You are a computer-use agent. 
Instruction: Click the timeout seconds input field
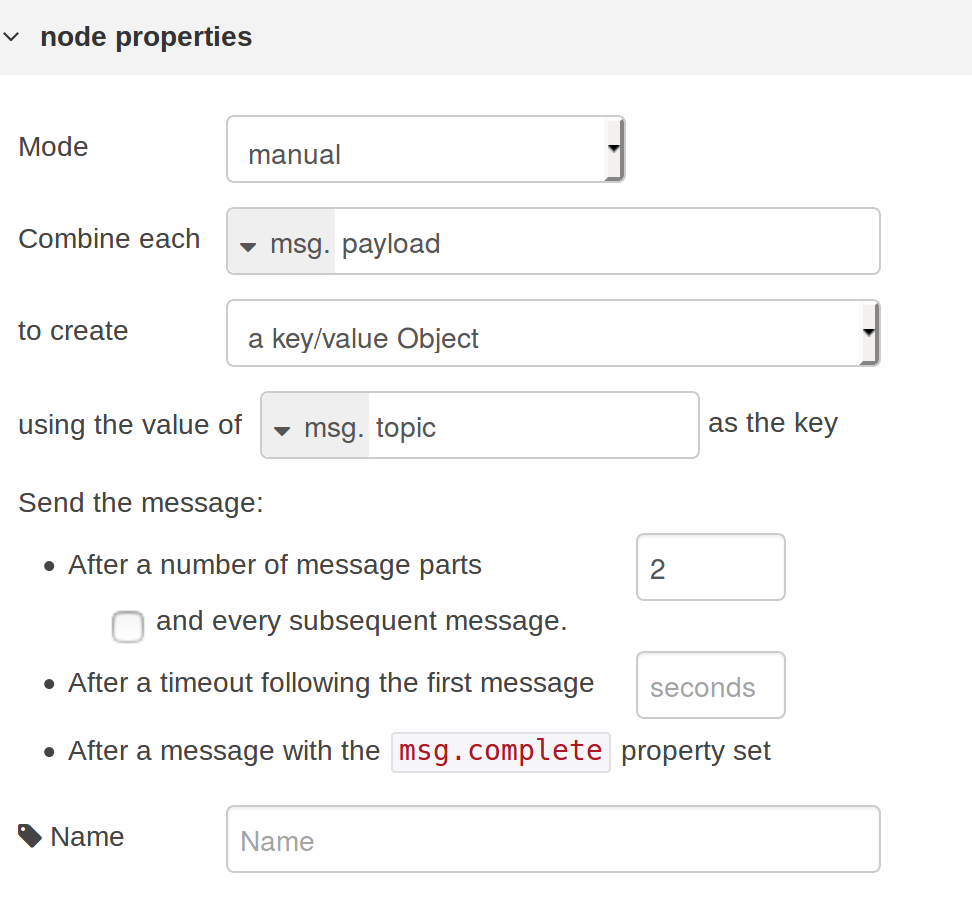point(710,686)
